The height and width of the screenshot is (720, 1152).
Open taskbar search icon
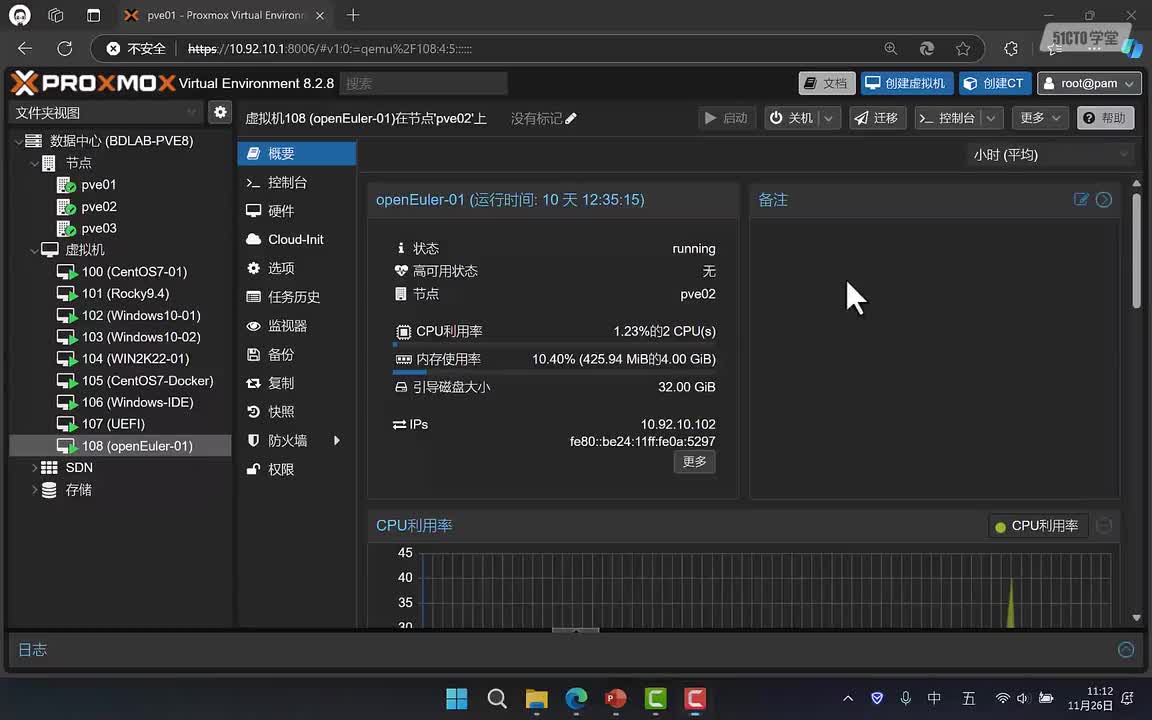click(x=497, y=698)
